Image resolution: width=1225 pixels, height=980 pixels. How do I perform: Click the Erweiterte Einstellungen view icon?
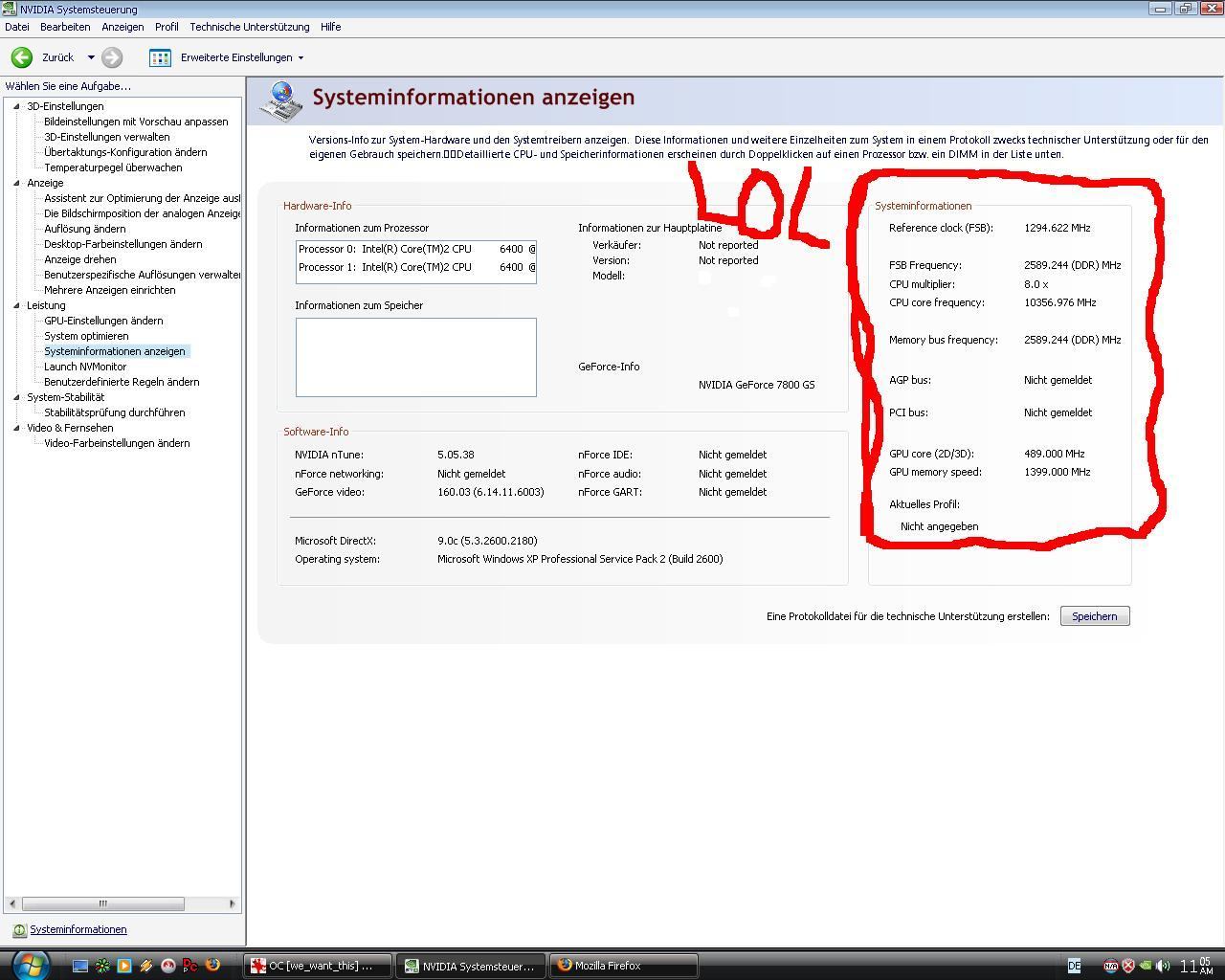(160, 57)
